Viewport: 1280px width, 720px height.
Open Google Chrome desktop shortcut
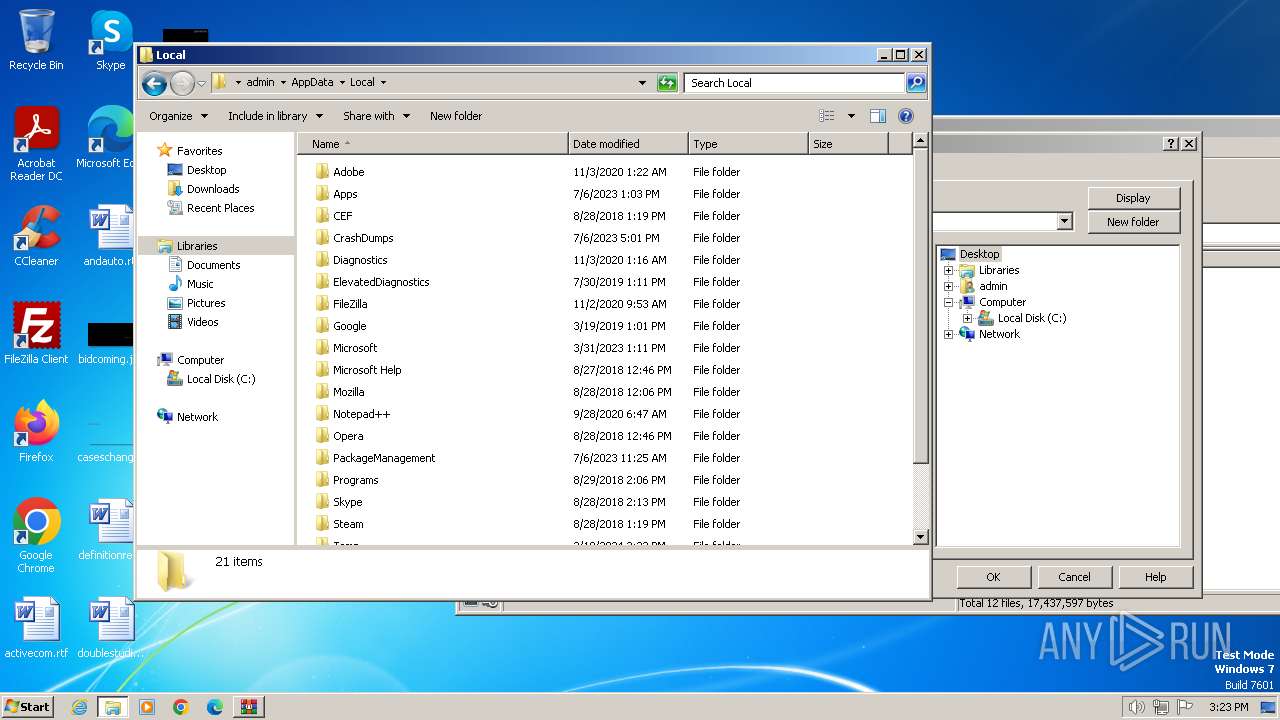(36, 536)
